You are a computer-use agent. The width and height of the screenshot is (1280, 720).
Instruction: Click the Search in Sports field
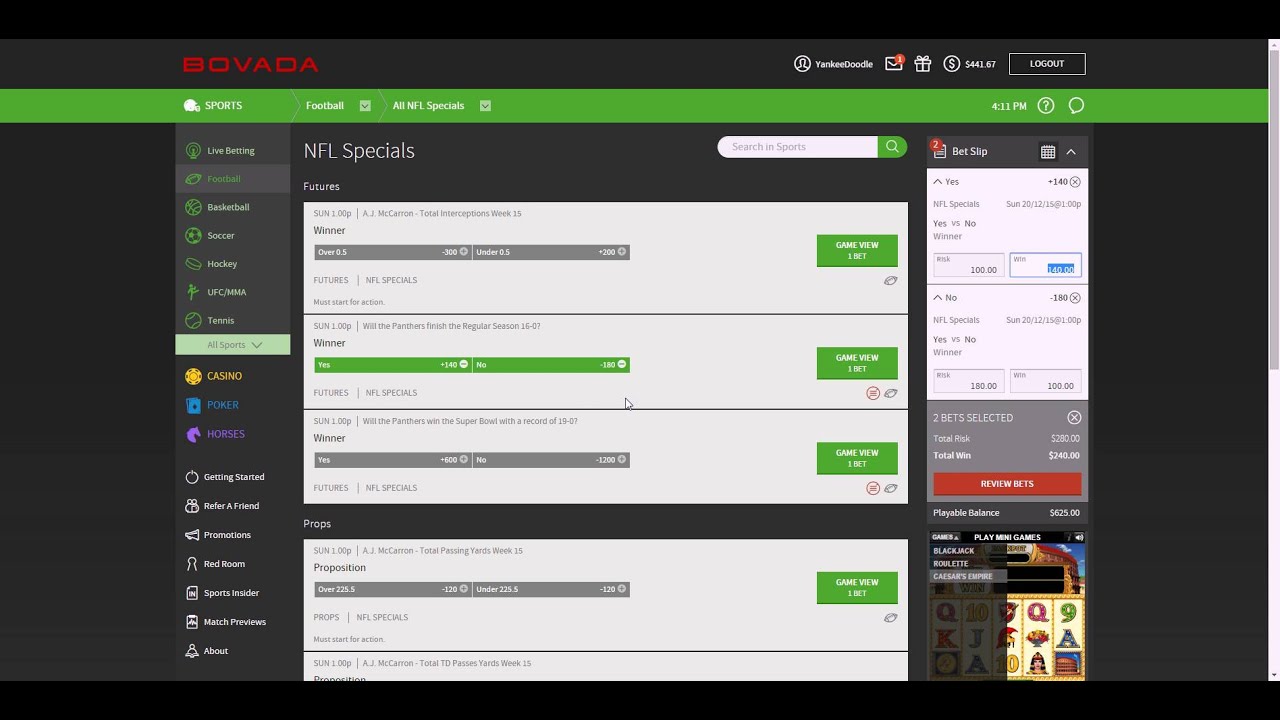798,147
